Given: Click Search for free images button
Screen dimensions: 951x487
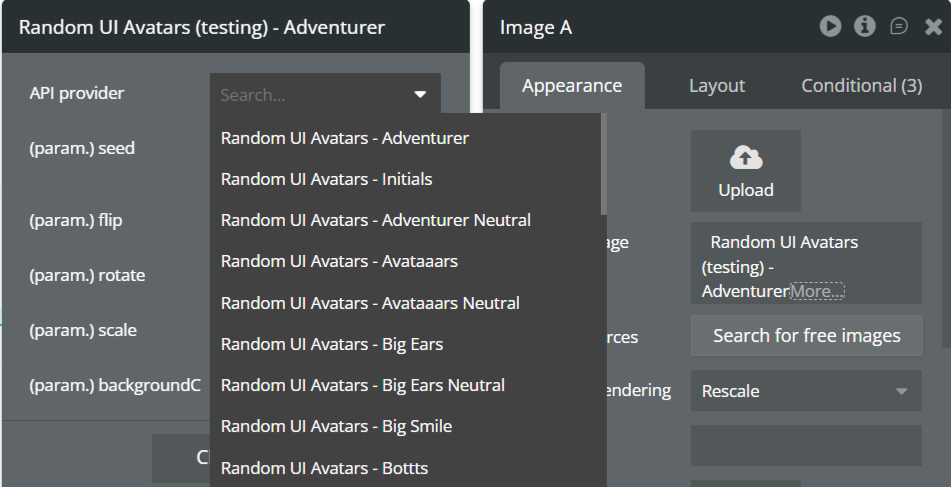Looking at the screenshot, I should click(x=806, y=336).
